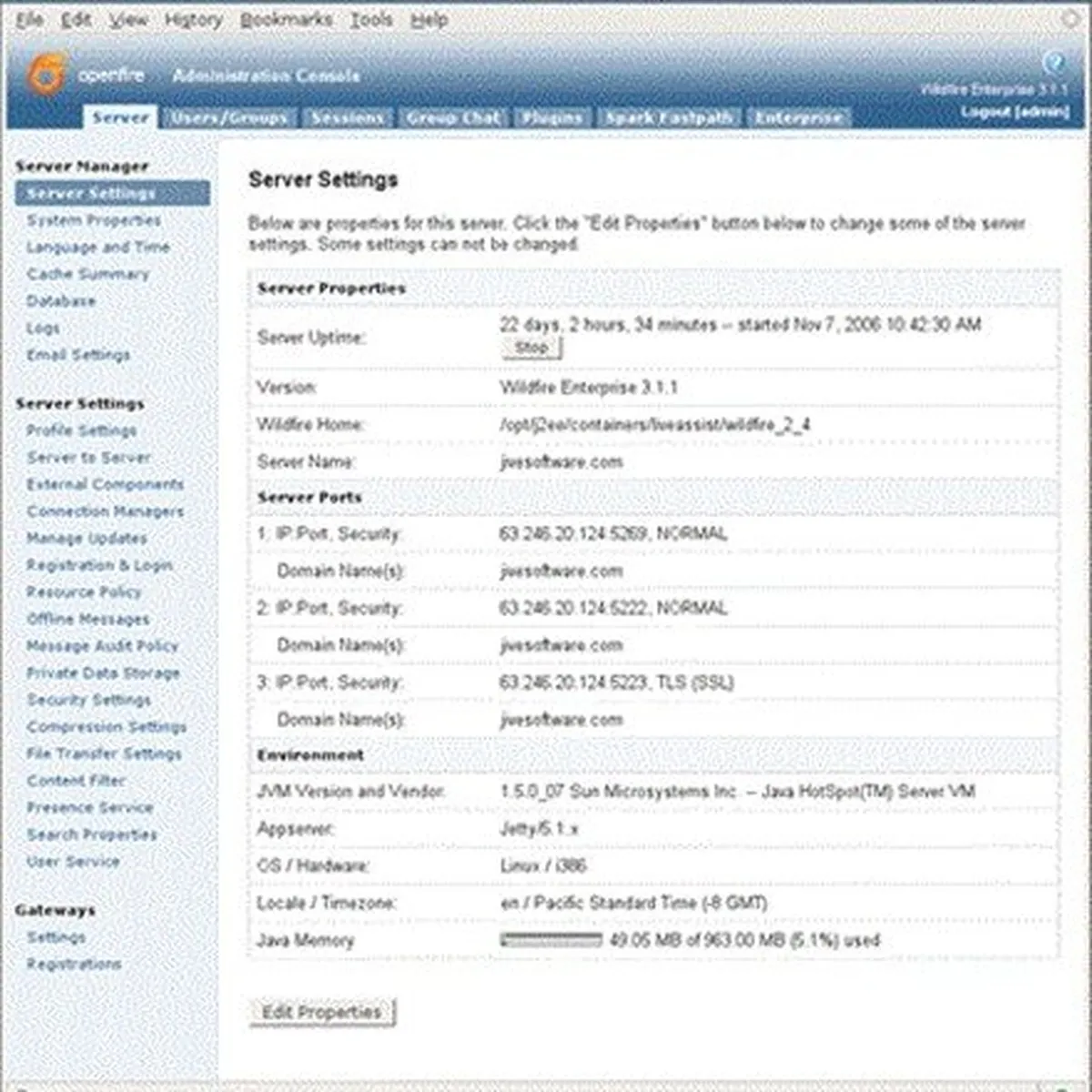Open Connection Managers link
The height and width of the screenshot is (1092, 1092).
pyautogui.click(x=105, y=511)
